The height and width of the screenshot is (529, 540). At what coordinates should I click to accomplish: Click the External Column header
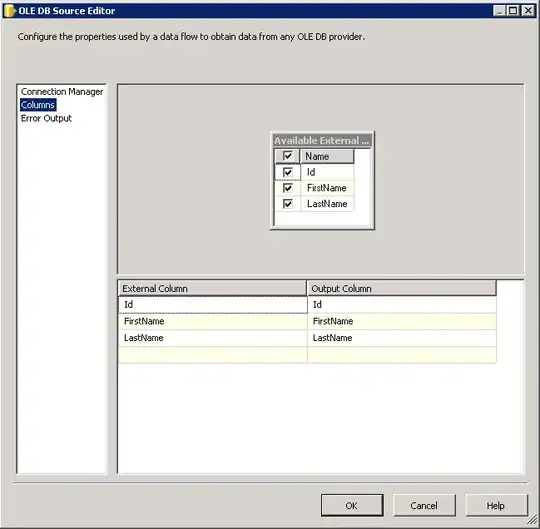pos(212,288)
